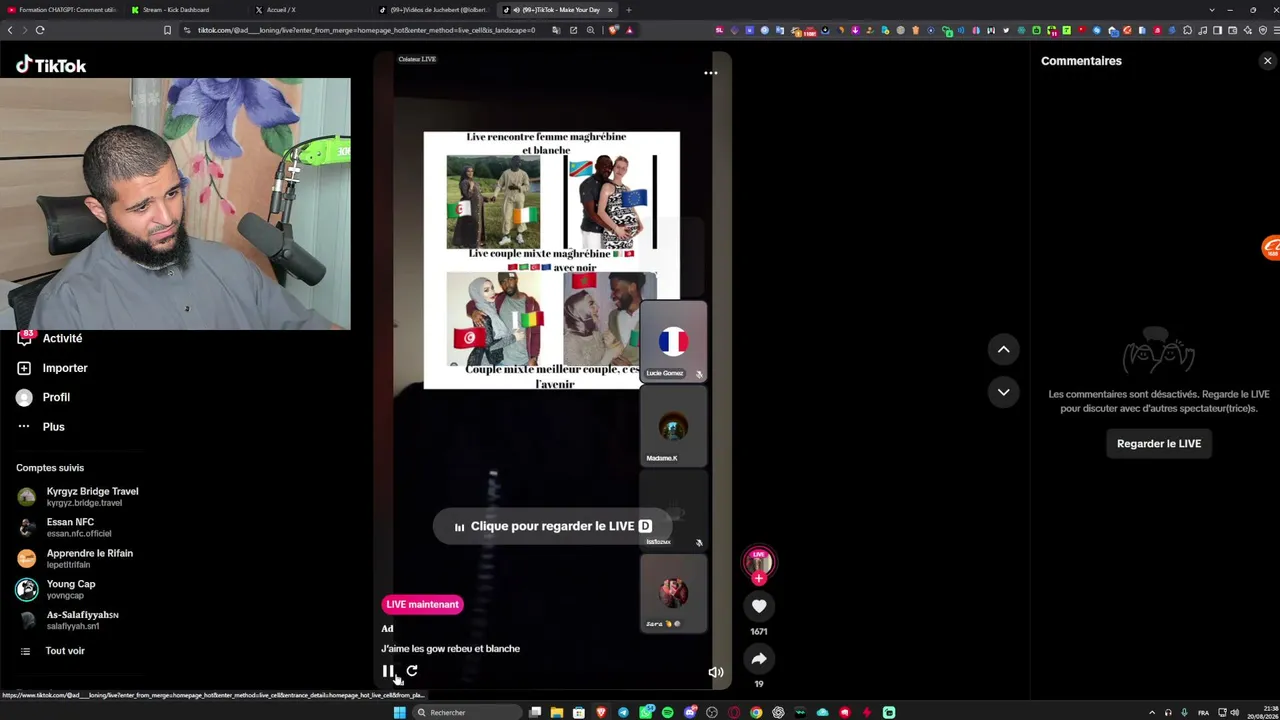Click the replay arrow beside pause

coord(412,671)
